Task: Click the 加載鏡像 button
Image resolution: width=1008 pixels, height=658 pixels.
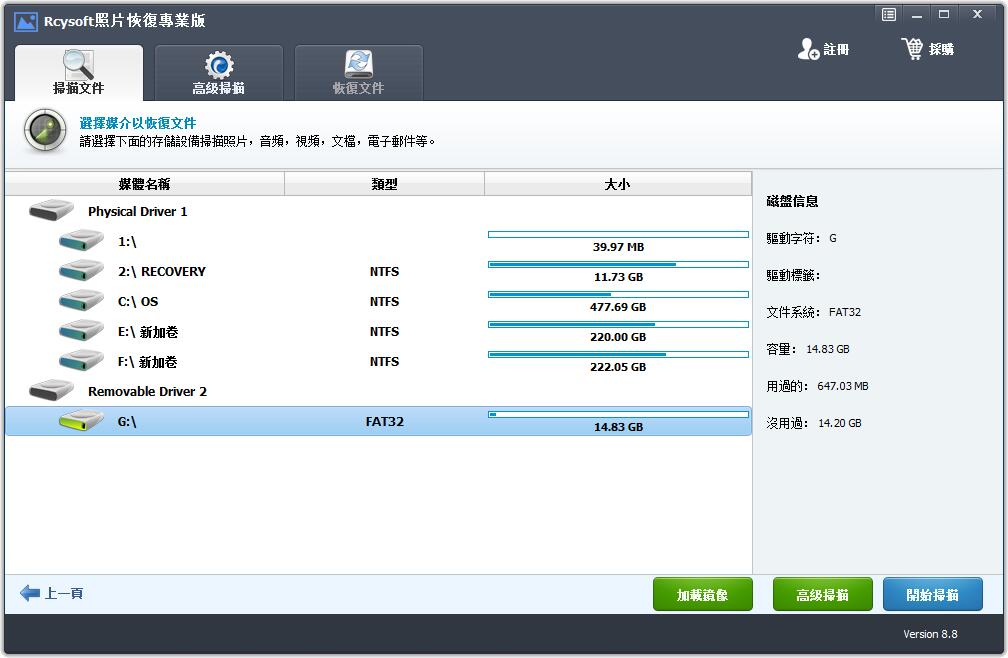Action: point(702,595)
